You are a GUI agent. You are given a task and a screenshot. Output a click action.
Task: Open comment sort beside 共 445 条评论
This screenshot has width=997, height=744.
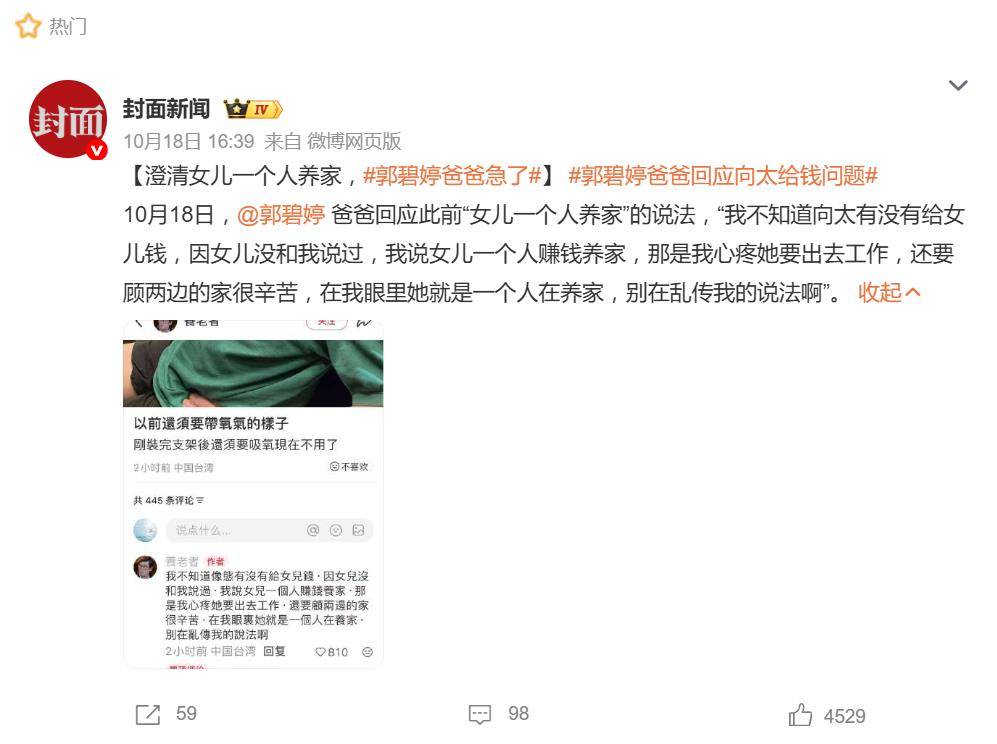(200, 500)
